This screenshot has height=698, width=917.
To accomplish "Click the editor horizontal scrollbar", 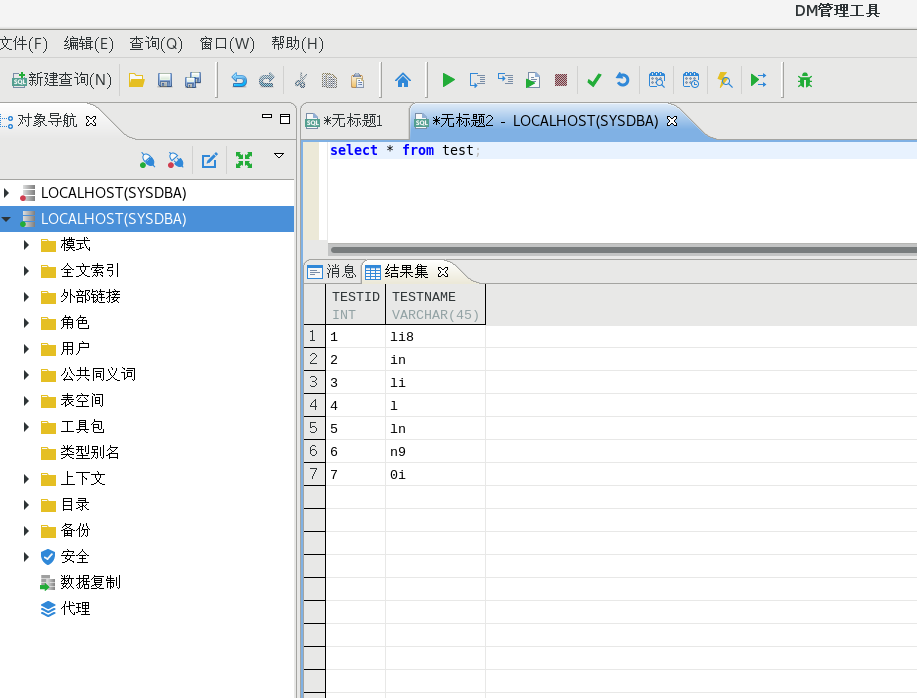I will [x=623, y=250].
